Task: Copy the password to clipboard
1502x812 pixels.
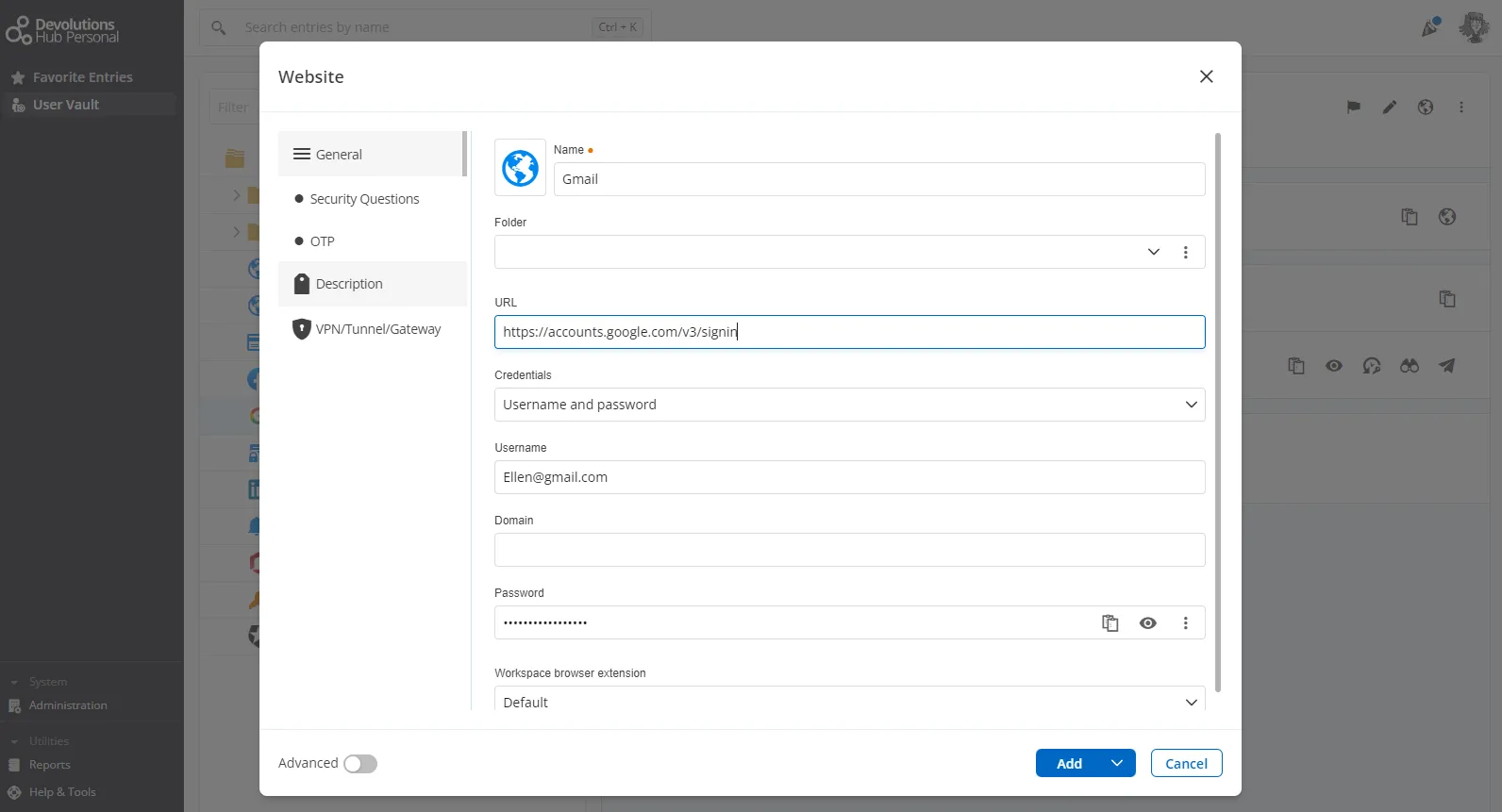Action: pos(1110,623)
